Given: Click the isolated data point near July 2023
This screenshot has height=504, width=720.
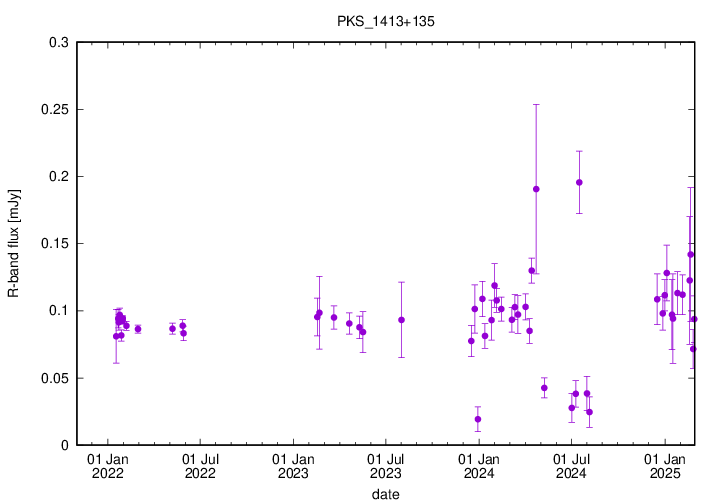Looking at the screenshot, I should [401, 320].
